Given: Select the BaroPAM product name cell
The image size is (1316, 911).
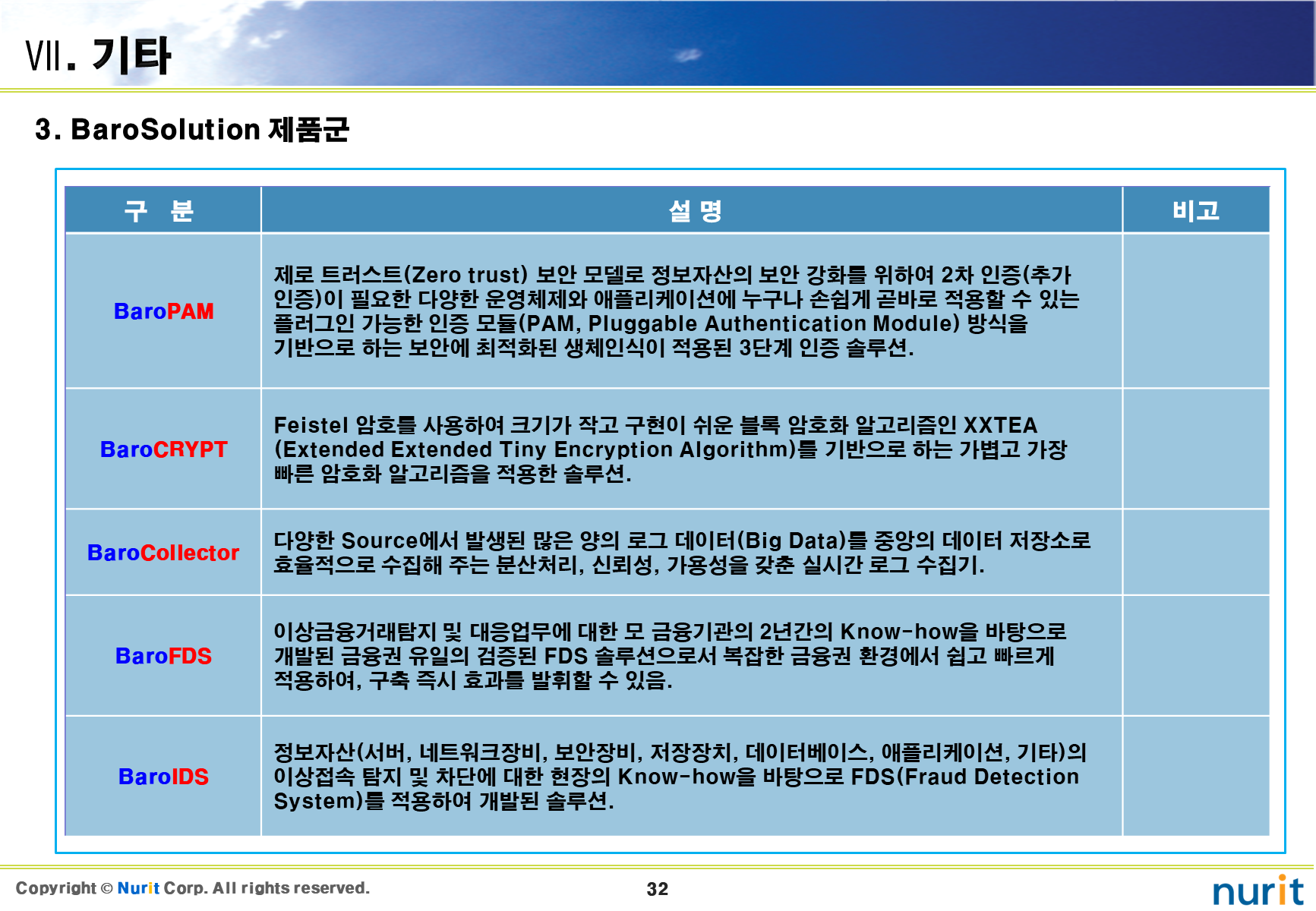Looking at the screenshot, I should pyautogui.click(x=163, y=311).
